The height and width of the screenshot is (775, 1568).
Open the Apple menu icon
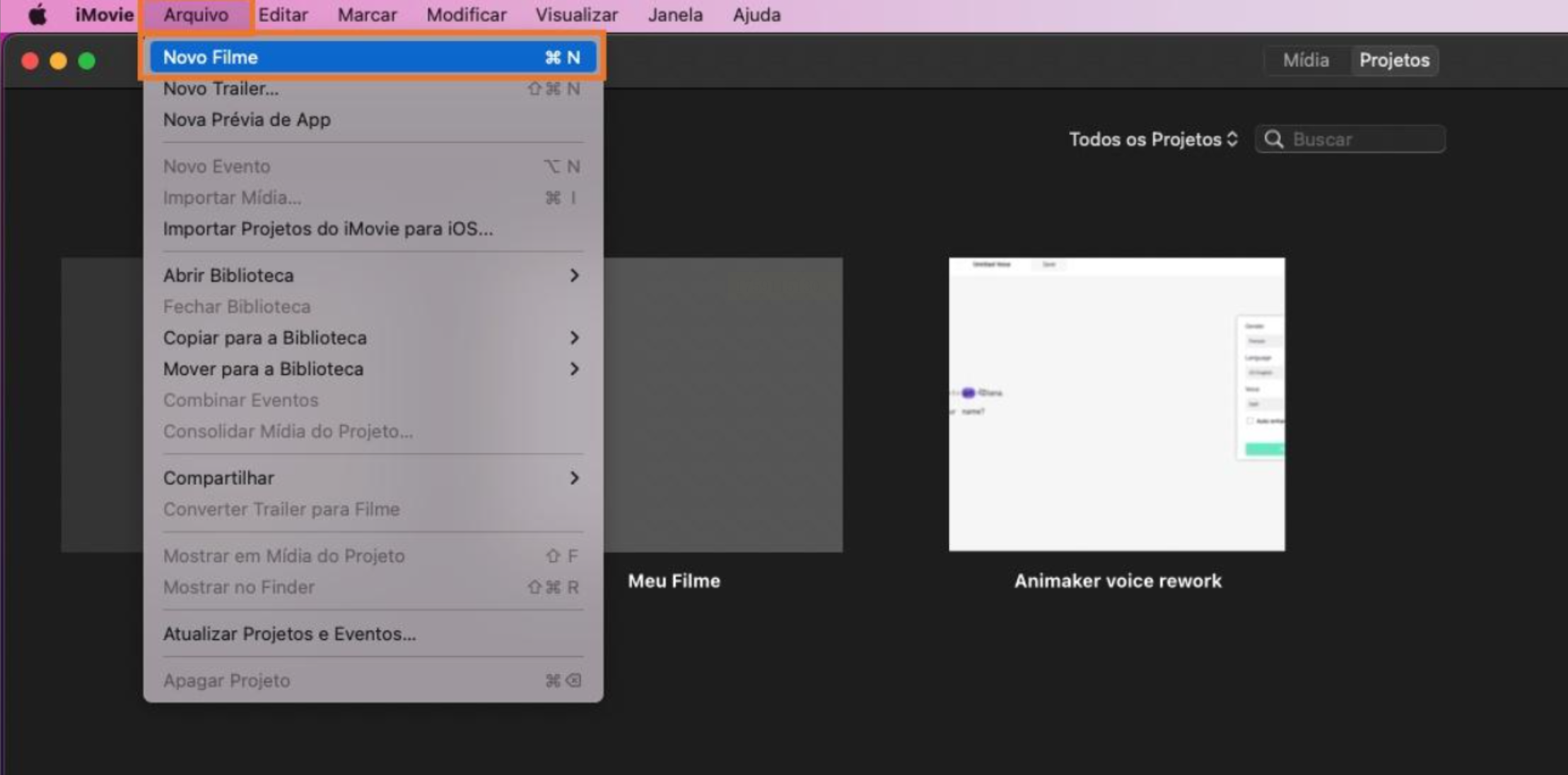(37, 14)
